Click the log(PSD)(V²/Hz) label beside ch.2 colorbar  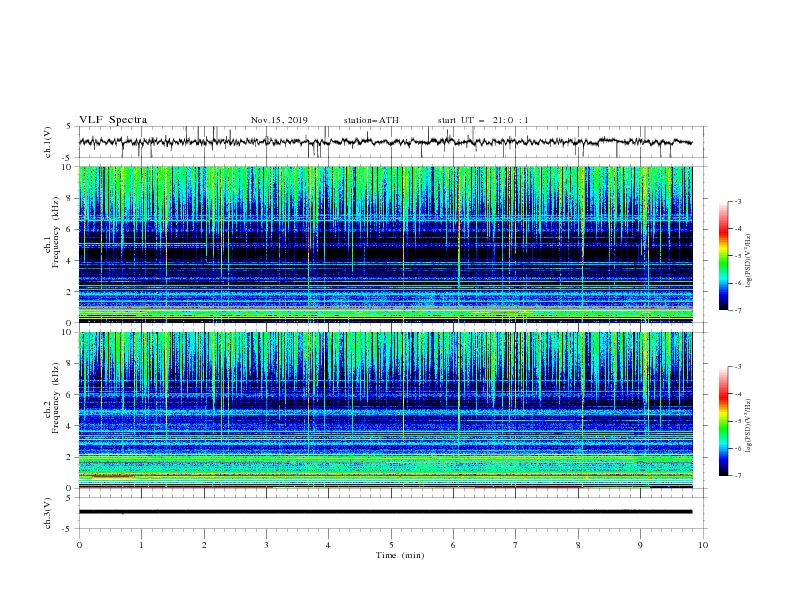748,426
